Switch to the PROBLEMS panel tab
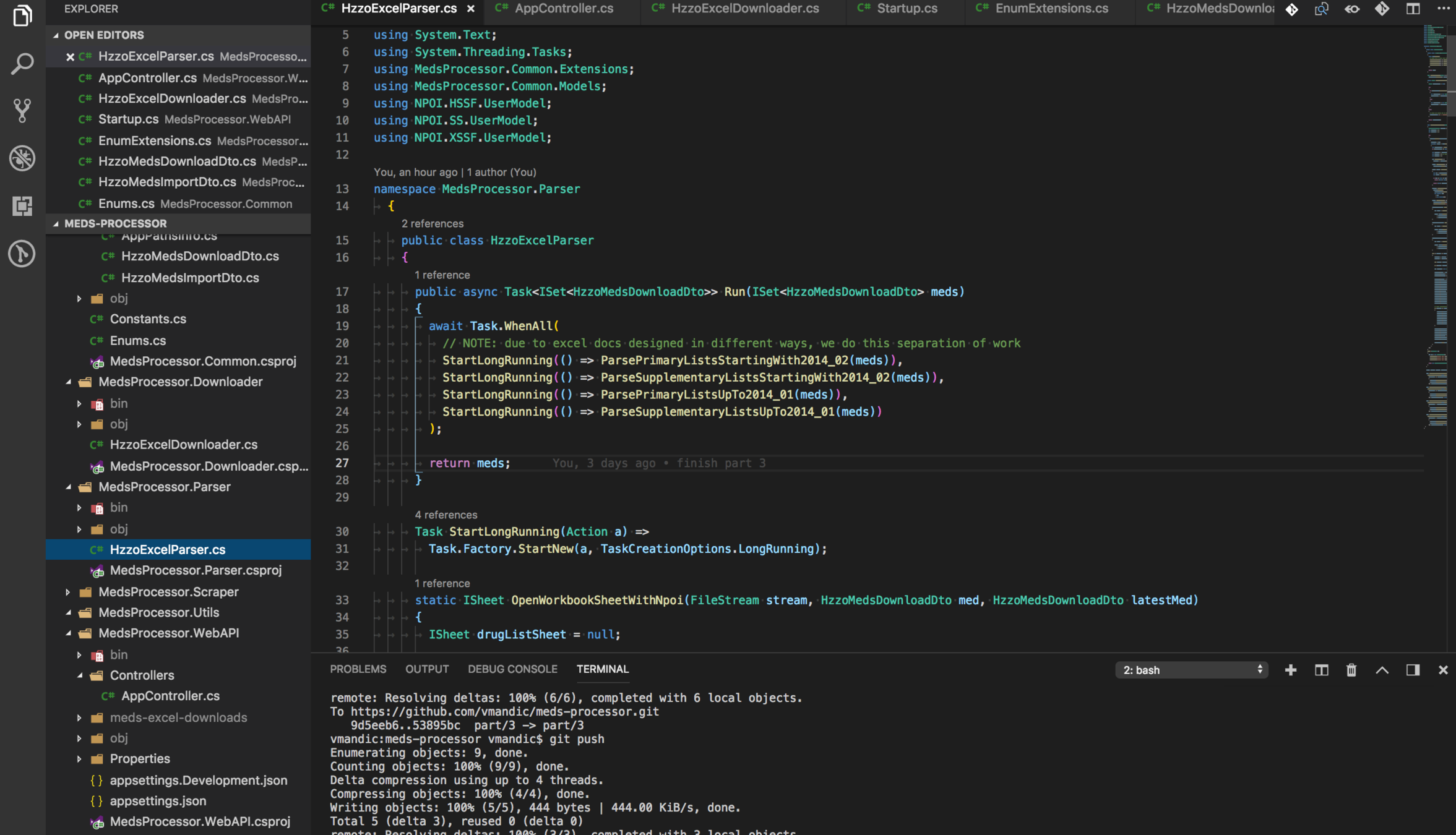The height and width of the screenshot is (835, 1456). click(358, 669)
